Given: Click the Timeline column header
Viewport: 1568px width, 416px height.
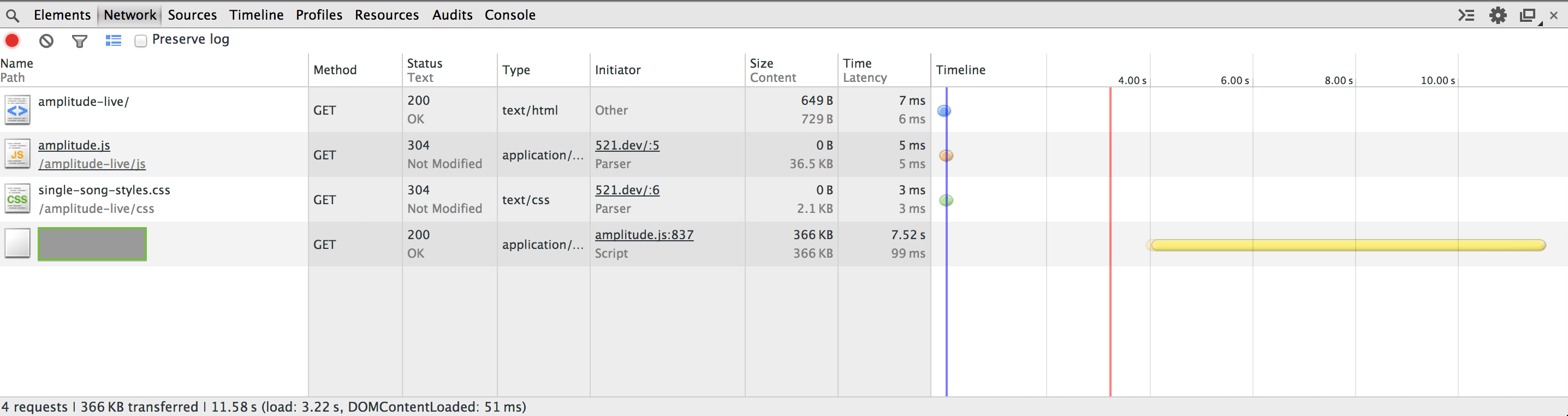Looking at the screenshot, I should point(960,70).
